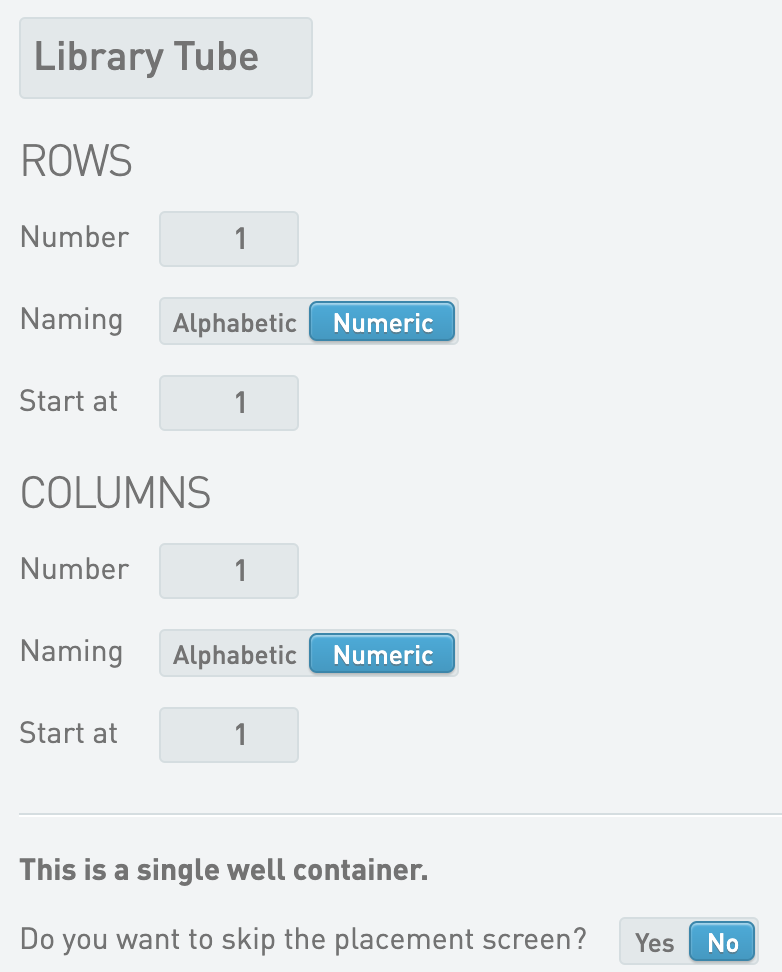The image size is (782, 972).
Task: Click the Library Tube container name field
Action: click(165, 58)
